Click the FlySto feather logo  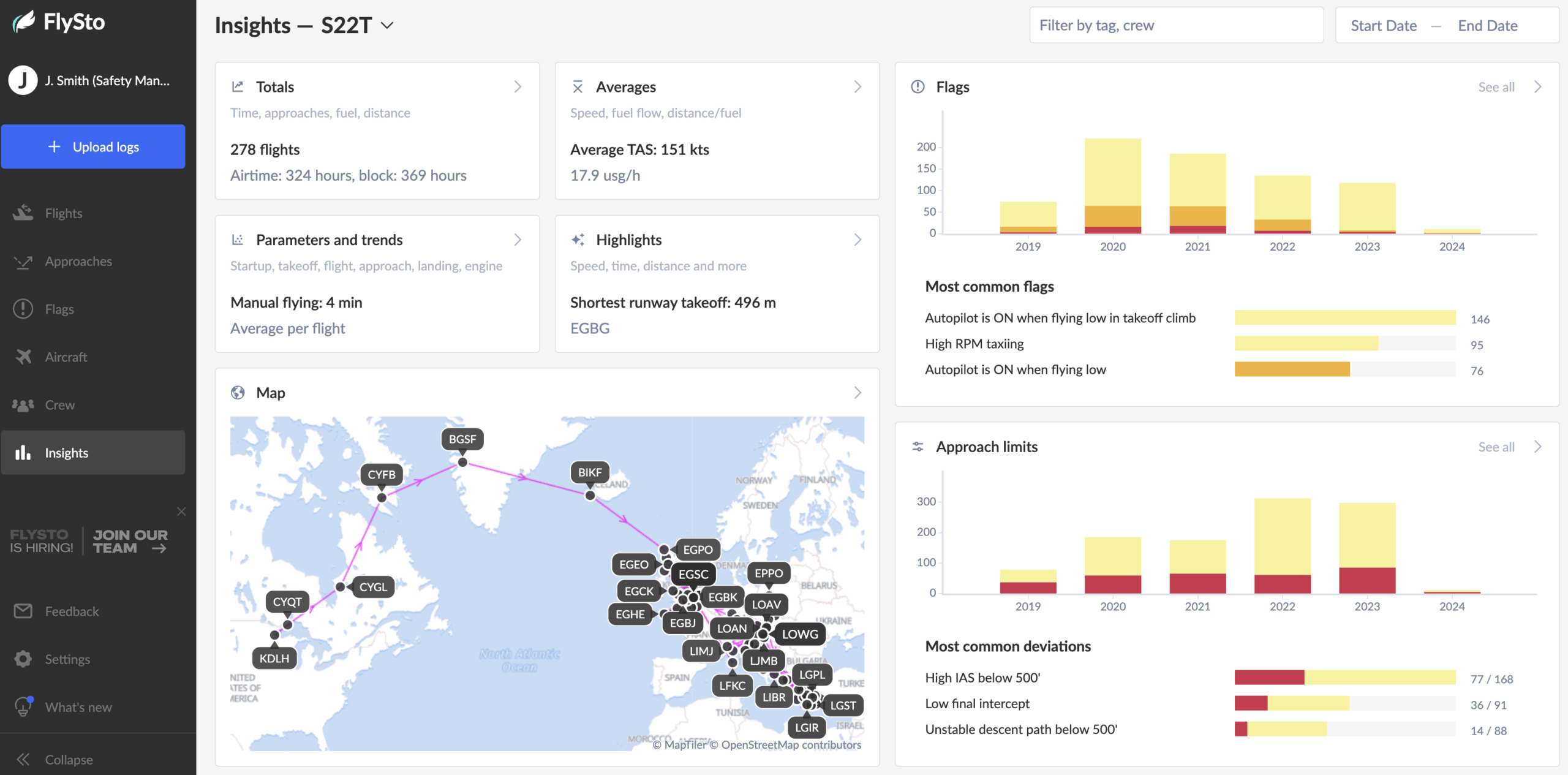click(24, 22)
